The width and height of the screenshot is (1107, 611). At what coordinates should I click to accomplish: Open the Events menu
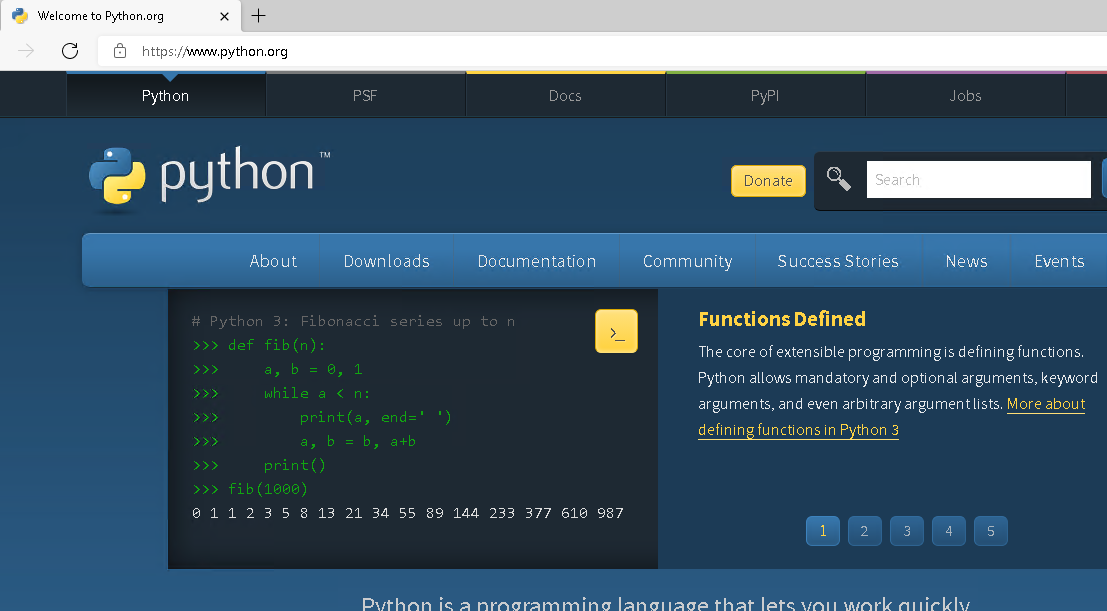point(1059,261)
